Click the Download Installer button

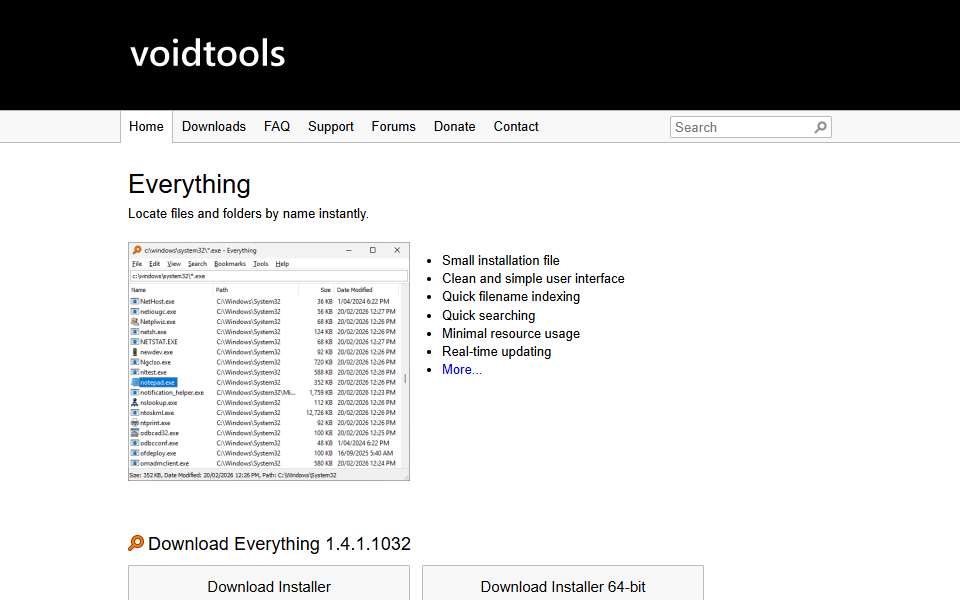(269, 584)
